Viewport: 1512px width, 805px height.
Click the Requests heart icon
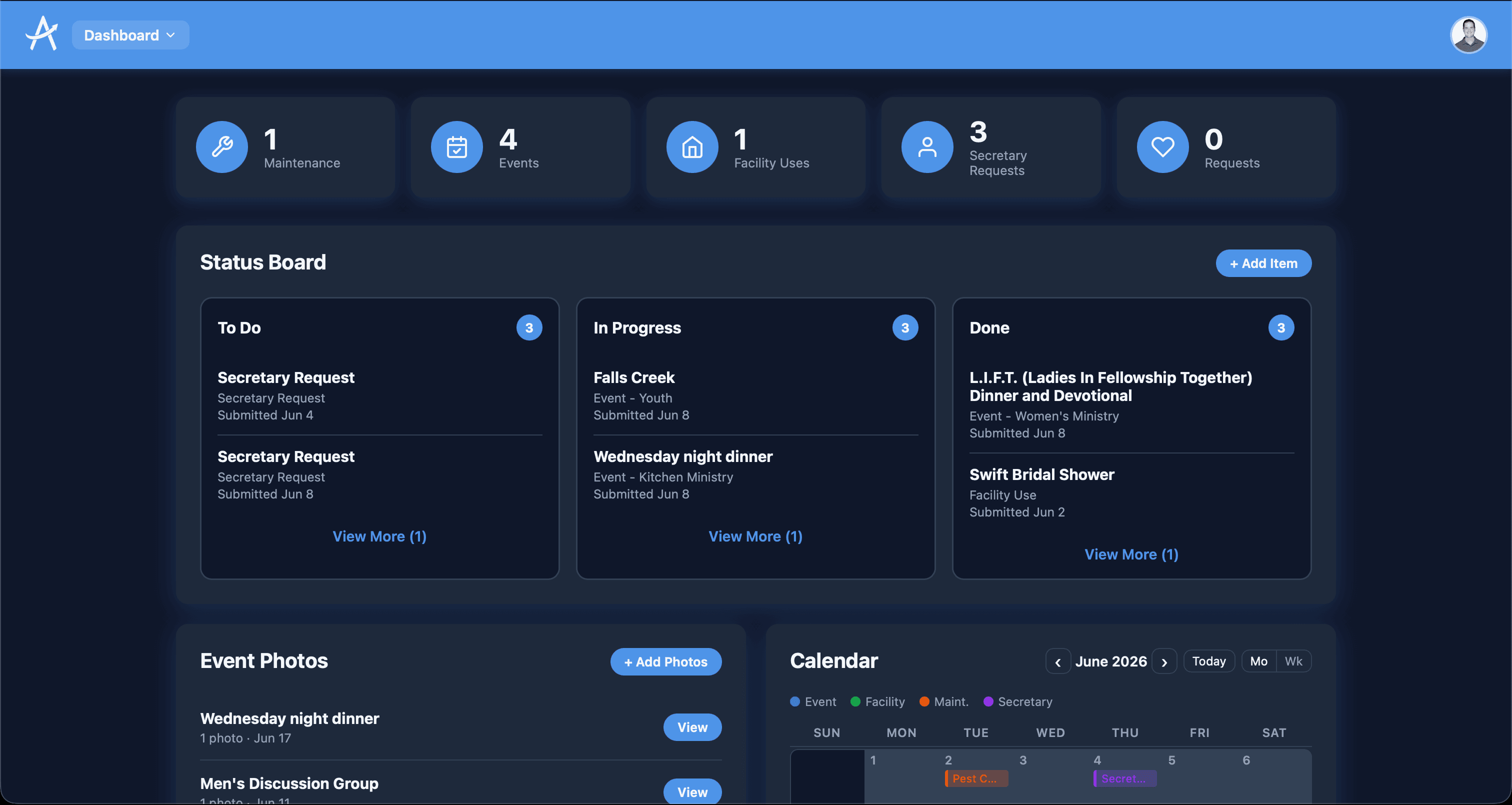[1162, 147]
